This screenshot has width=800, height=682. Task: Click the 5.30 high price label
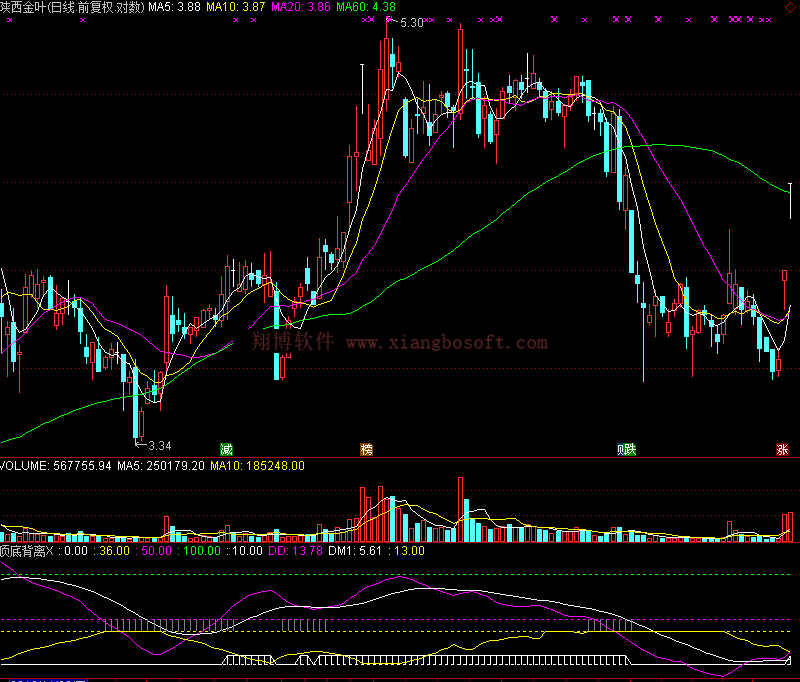[x=411, y=22]
